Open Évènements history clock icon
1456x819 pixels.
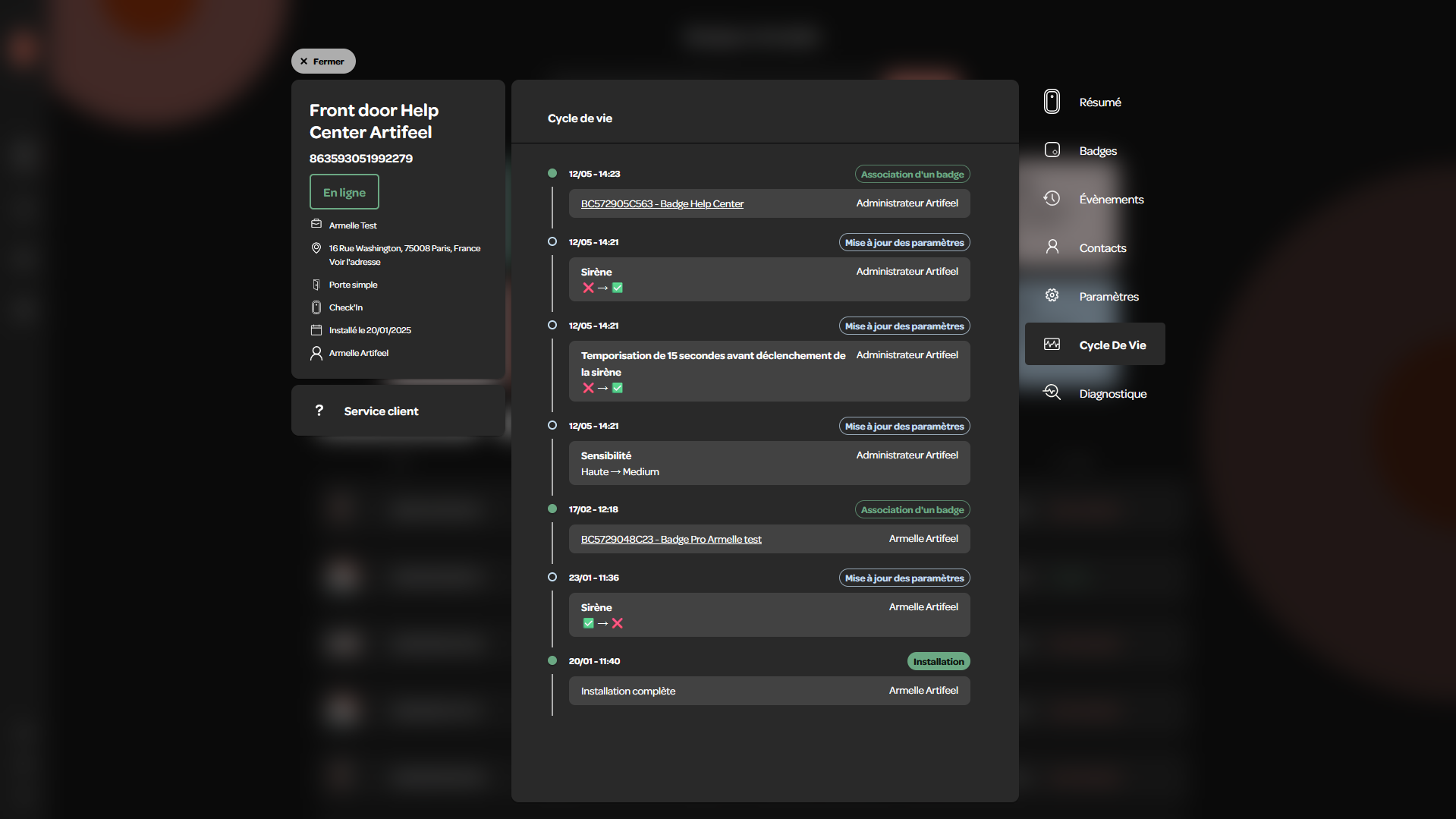point(1052,199)
